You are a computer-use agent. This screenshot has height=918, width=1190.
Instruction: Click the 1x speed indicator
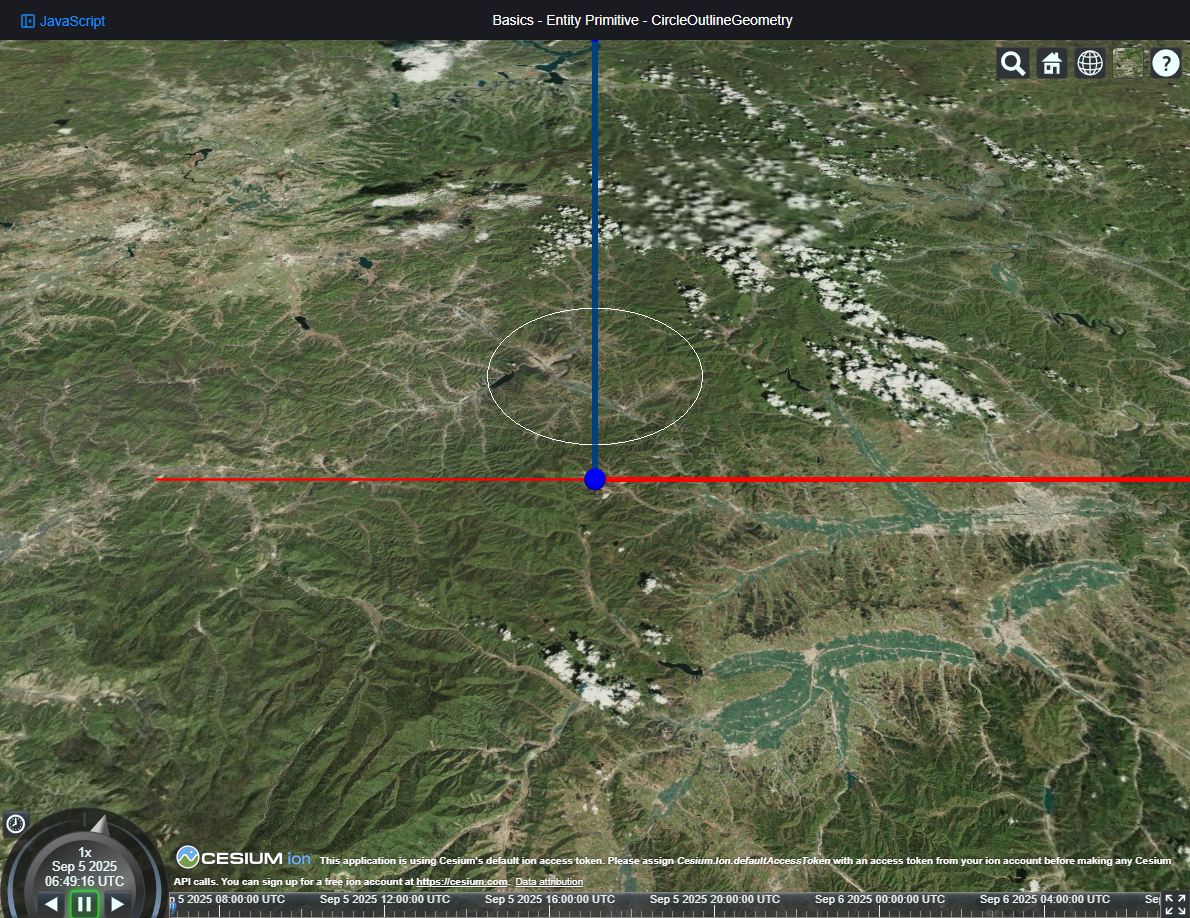[x=85, y=853]
